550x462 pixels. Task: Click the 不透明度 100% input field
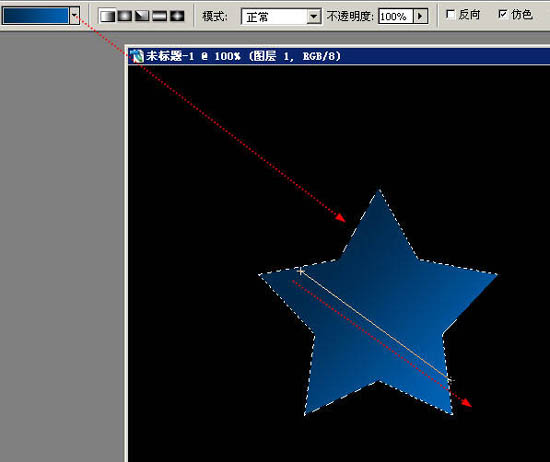[x=395, y=16]
